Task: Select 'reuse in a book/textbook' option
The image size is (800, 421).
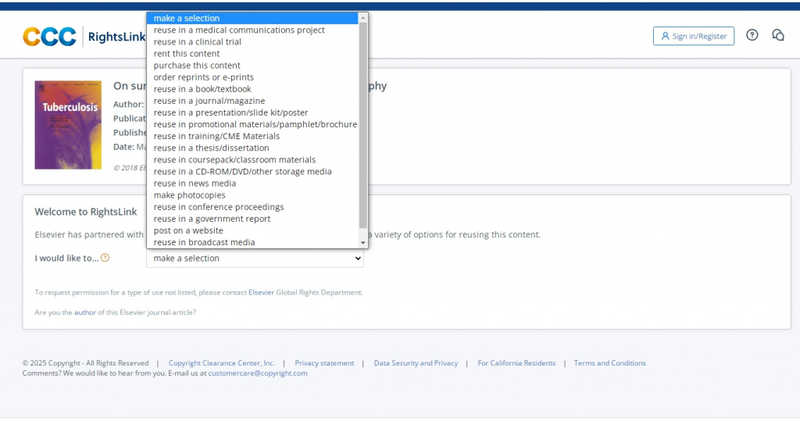Action: 202,89
